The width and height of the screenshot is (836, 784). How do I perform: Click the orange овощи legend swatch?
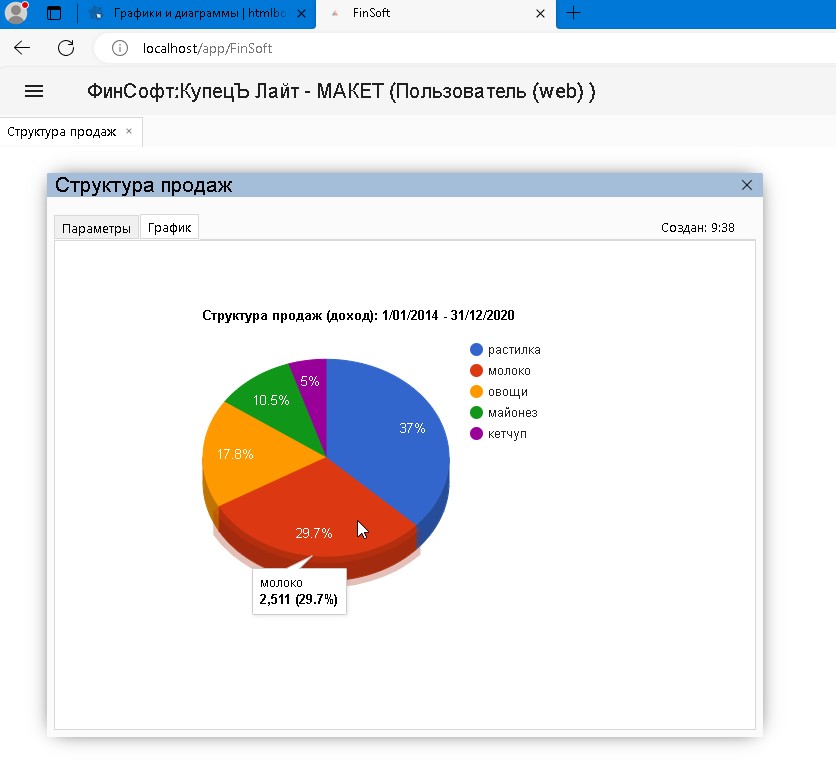click(x=477, y=392)
